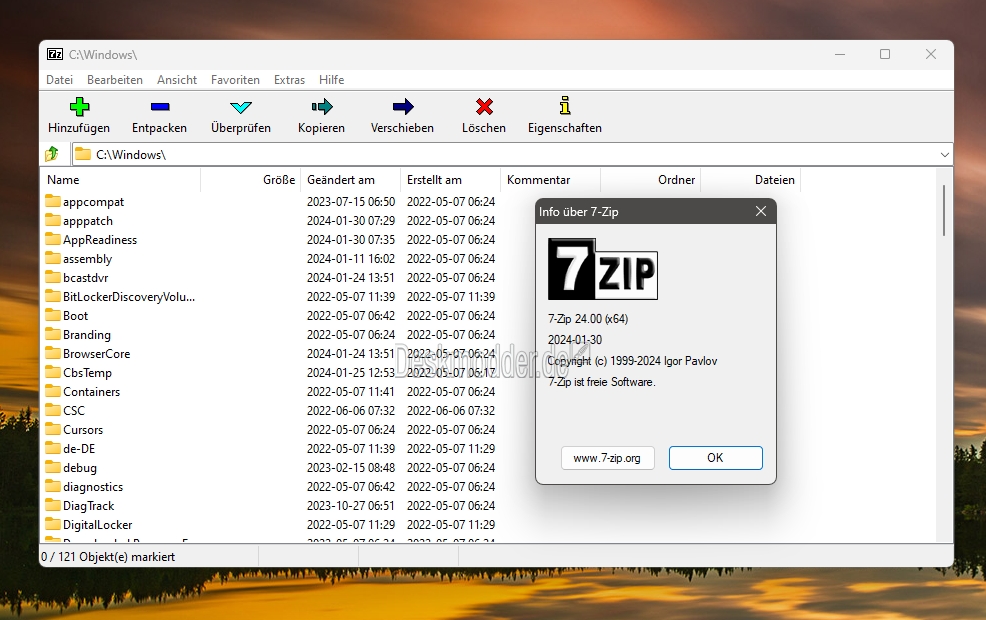Click created date 2022-05-07 11:29 of de-DE

pyautogui.click(x=451, y=449)
